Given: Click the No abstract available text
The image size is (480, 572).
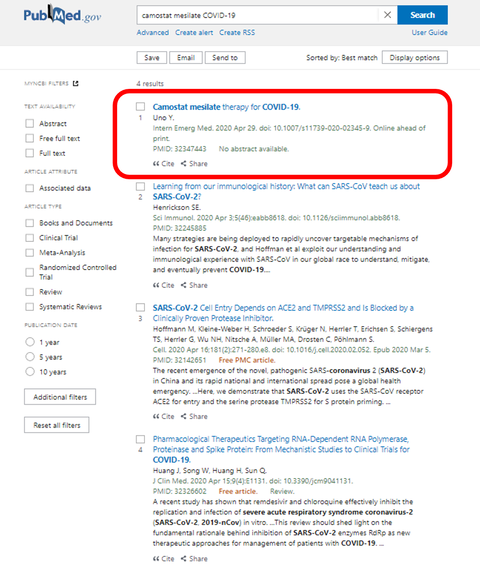Looking at the screenshot, I should point(254,149).
